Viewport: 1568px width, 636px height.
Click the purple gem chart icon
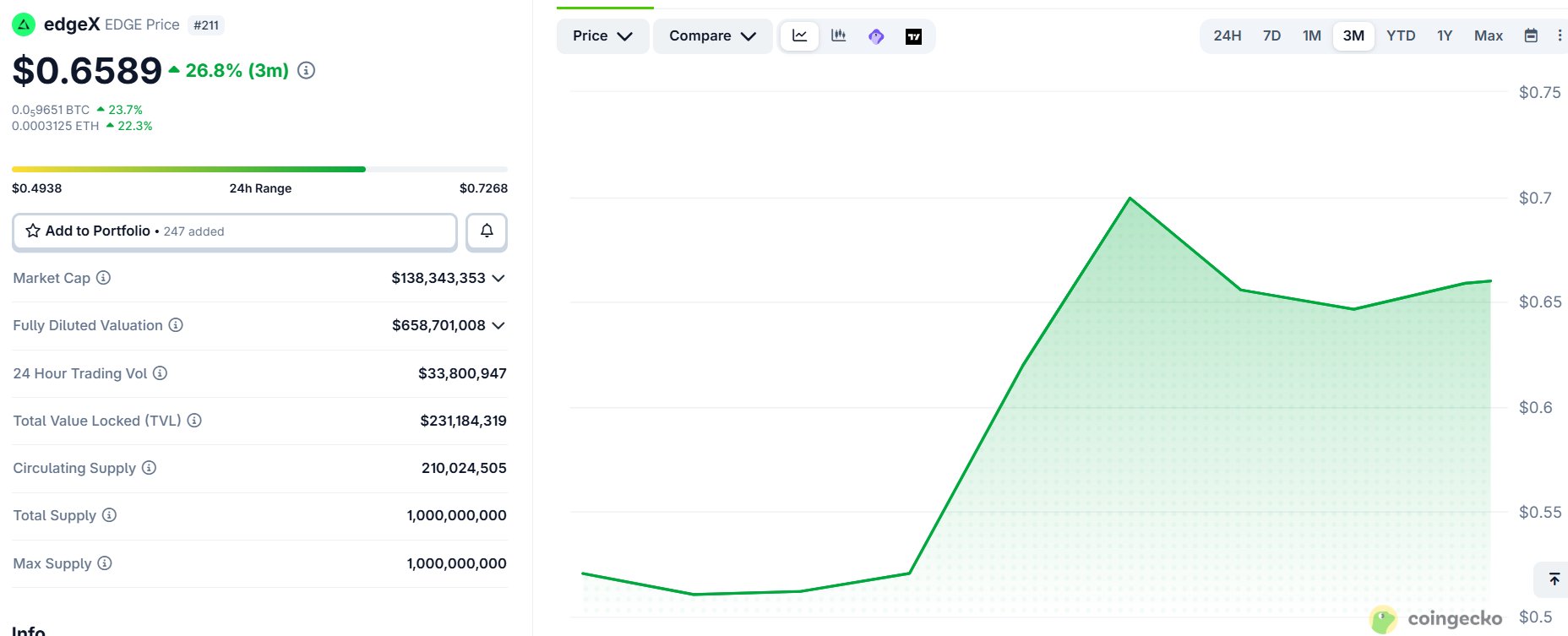[x=876, y=36]
